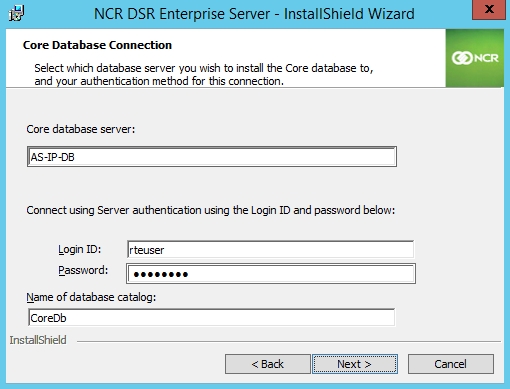Click the 'Core database server:' label

click(x=81, y=129)
